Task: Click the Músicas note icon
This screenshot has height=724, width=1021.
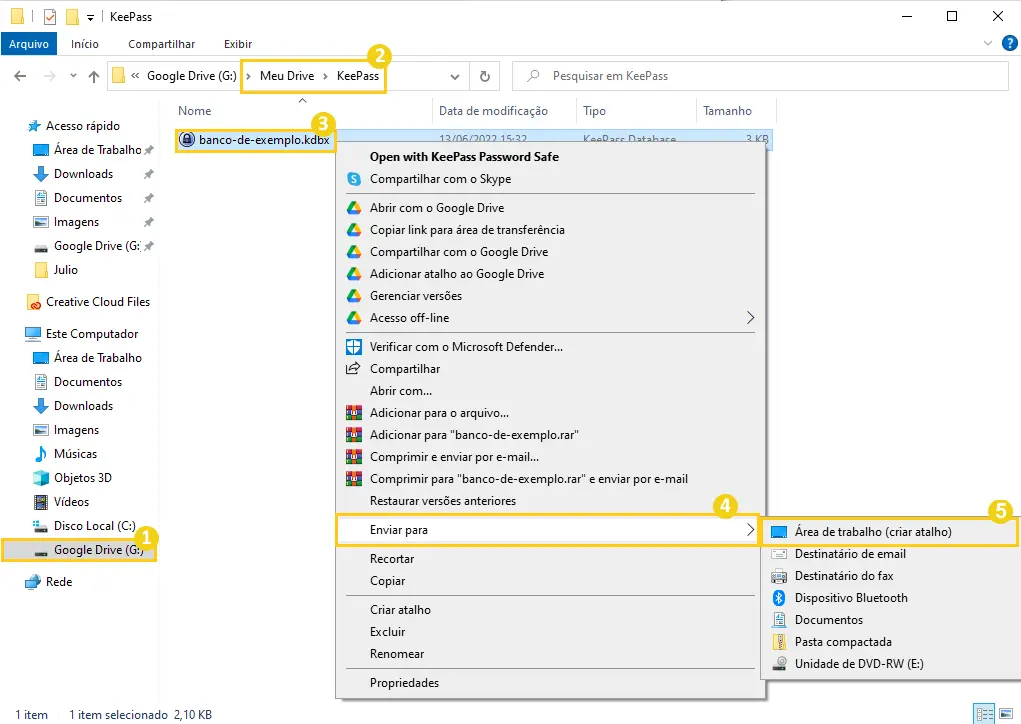Action: (40, 454)
